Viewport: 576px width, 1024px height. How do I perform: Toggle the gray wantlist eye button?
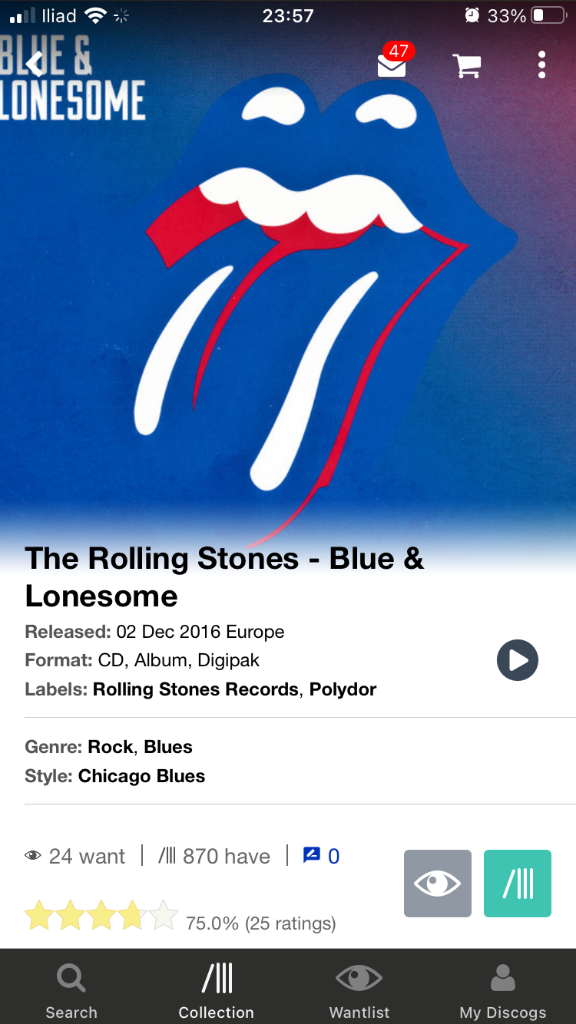pyautogui.click(x=438, y=883)
